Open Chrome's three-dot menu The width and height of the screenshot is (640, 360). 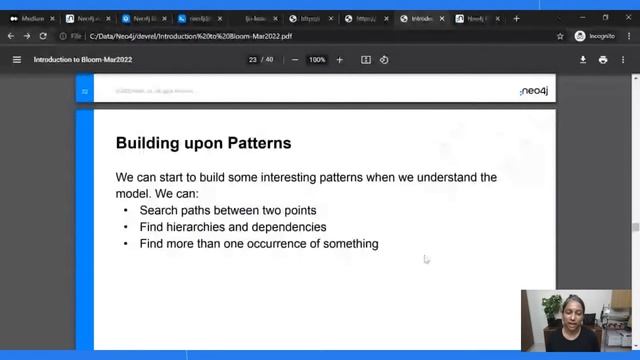pos(629,36)
